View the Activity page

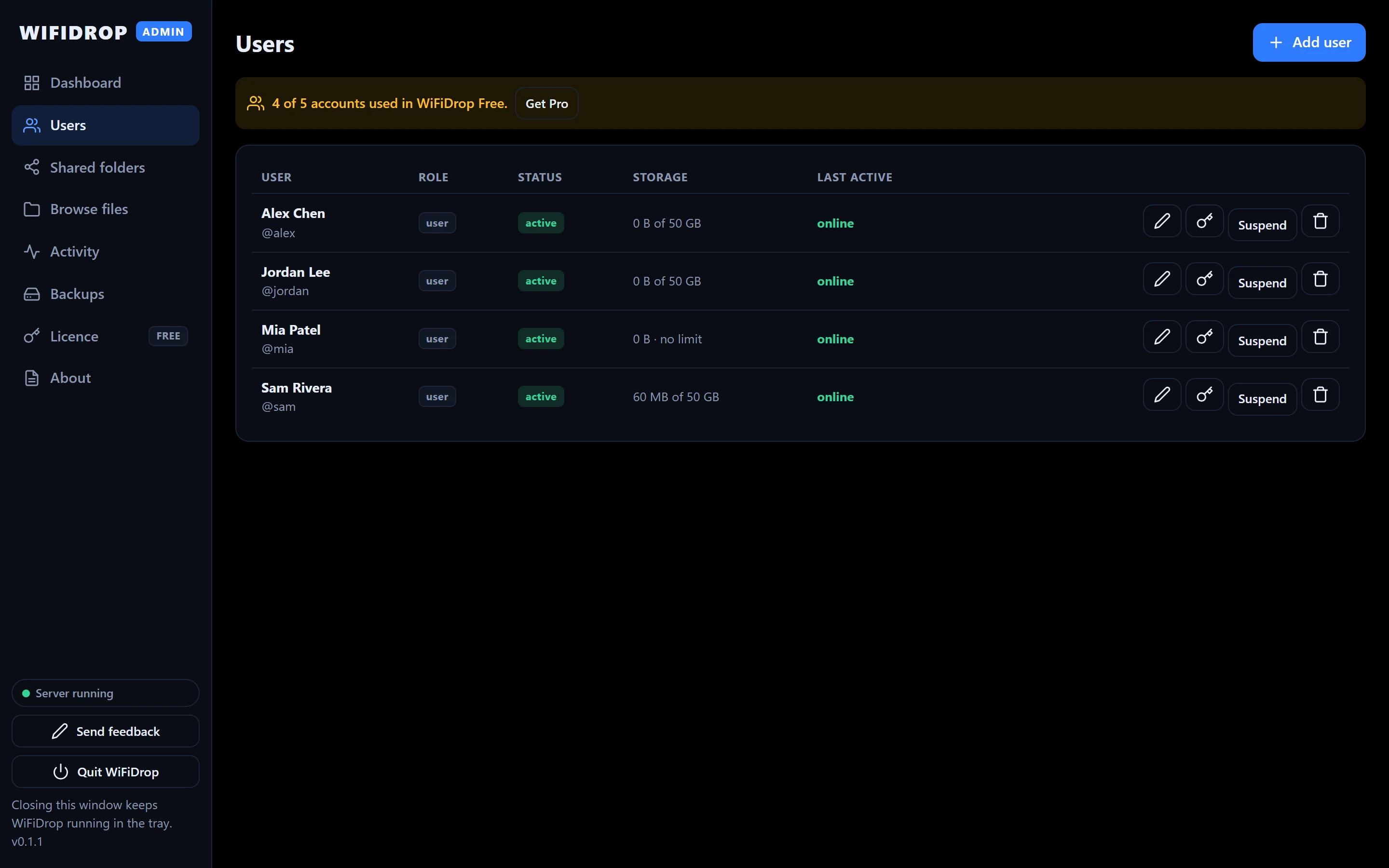106,251
